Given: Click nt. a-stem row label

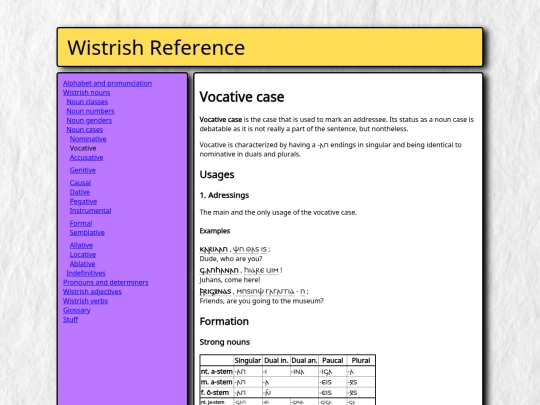Looking at the screenshot, I should pyautogui.click(x=216, y=372).
